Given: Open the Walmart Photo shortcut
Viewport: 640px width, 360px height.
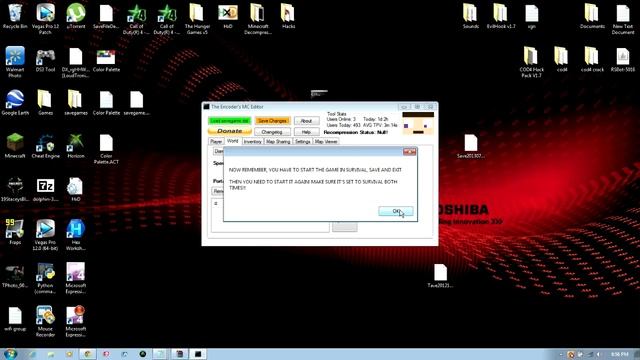Looking at the screenshot, I should 15,62.
